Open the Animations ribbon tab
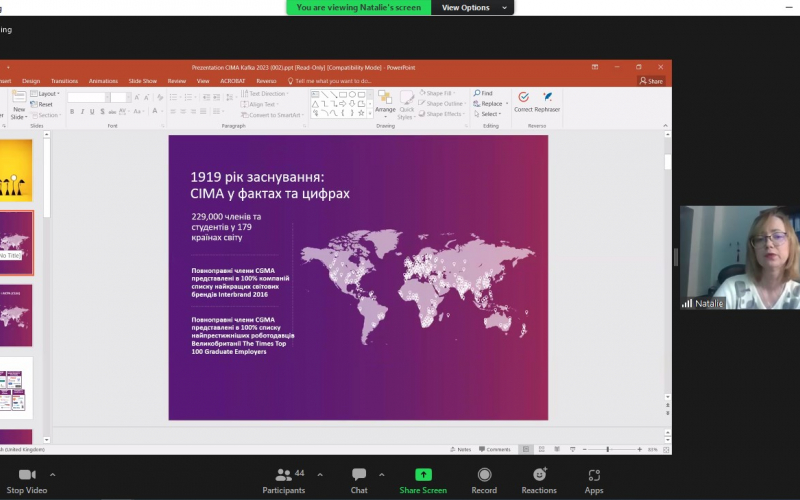The image size is (800, 500). pyautogui.click(x=103, y=81)
